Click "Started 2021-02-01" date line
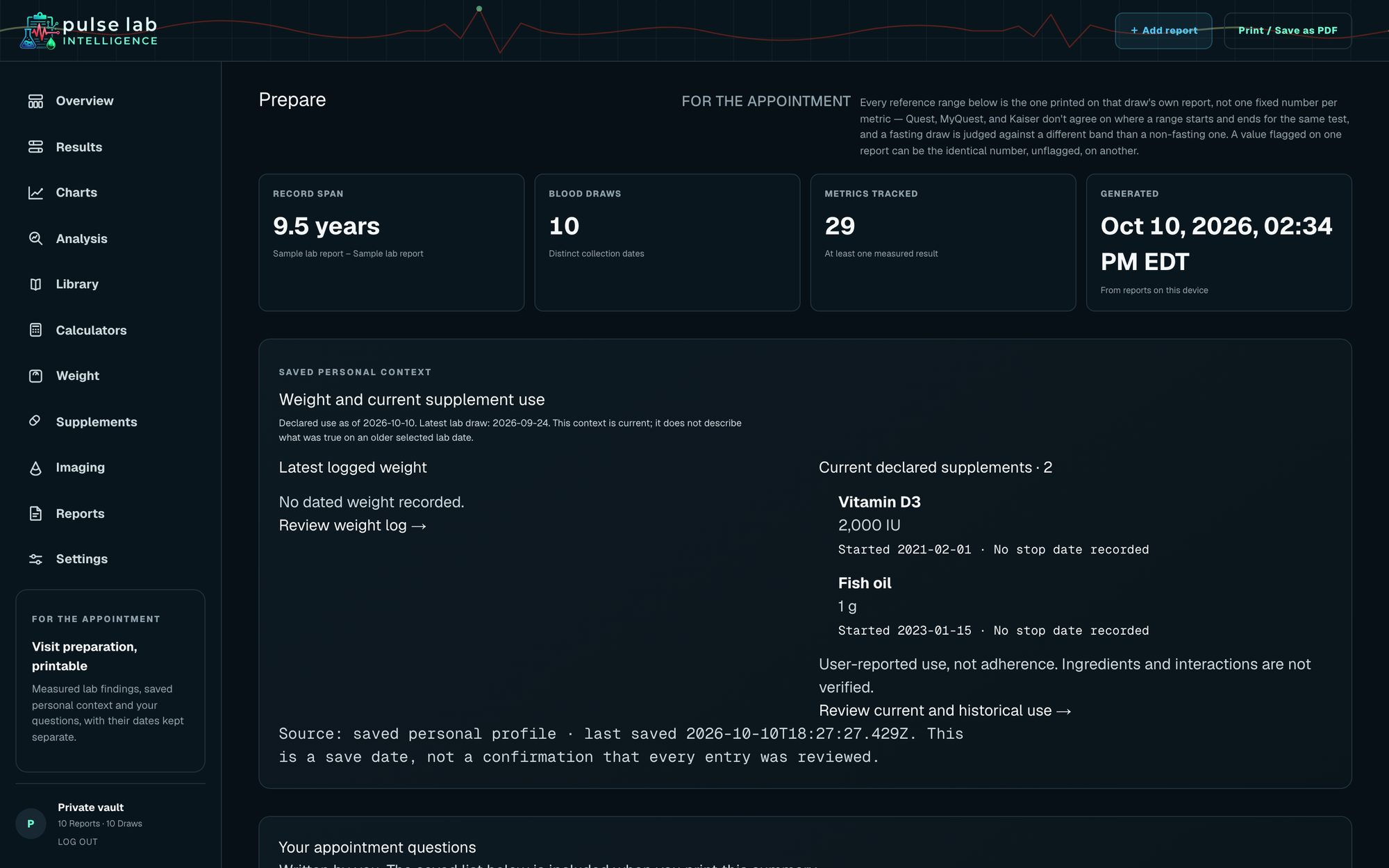Screen dimensions: 1389x868 (x=905, y=550)
